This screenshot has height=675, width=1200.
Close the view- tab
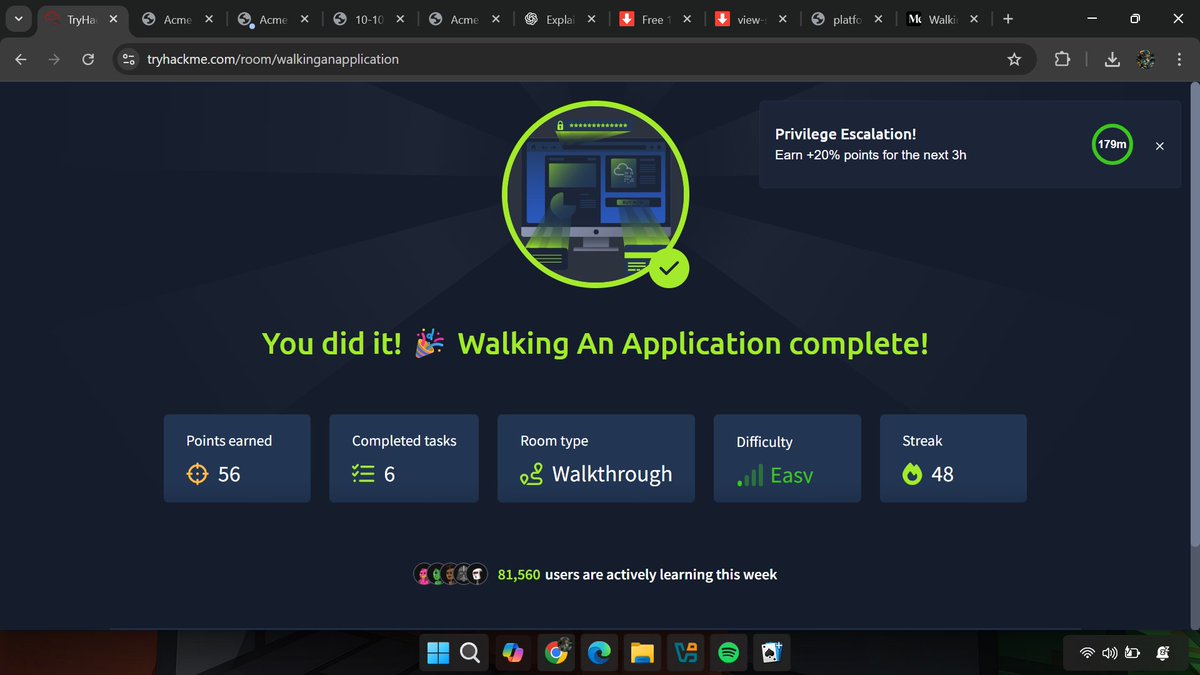tap(782, 19)
